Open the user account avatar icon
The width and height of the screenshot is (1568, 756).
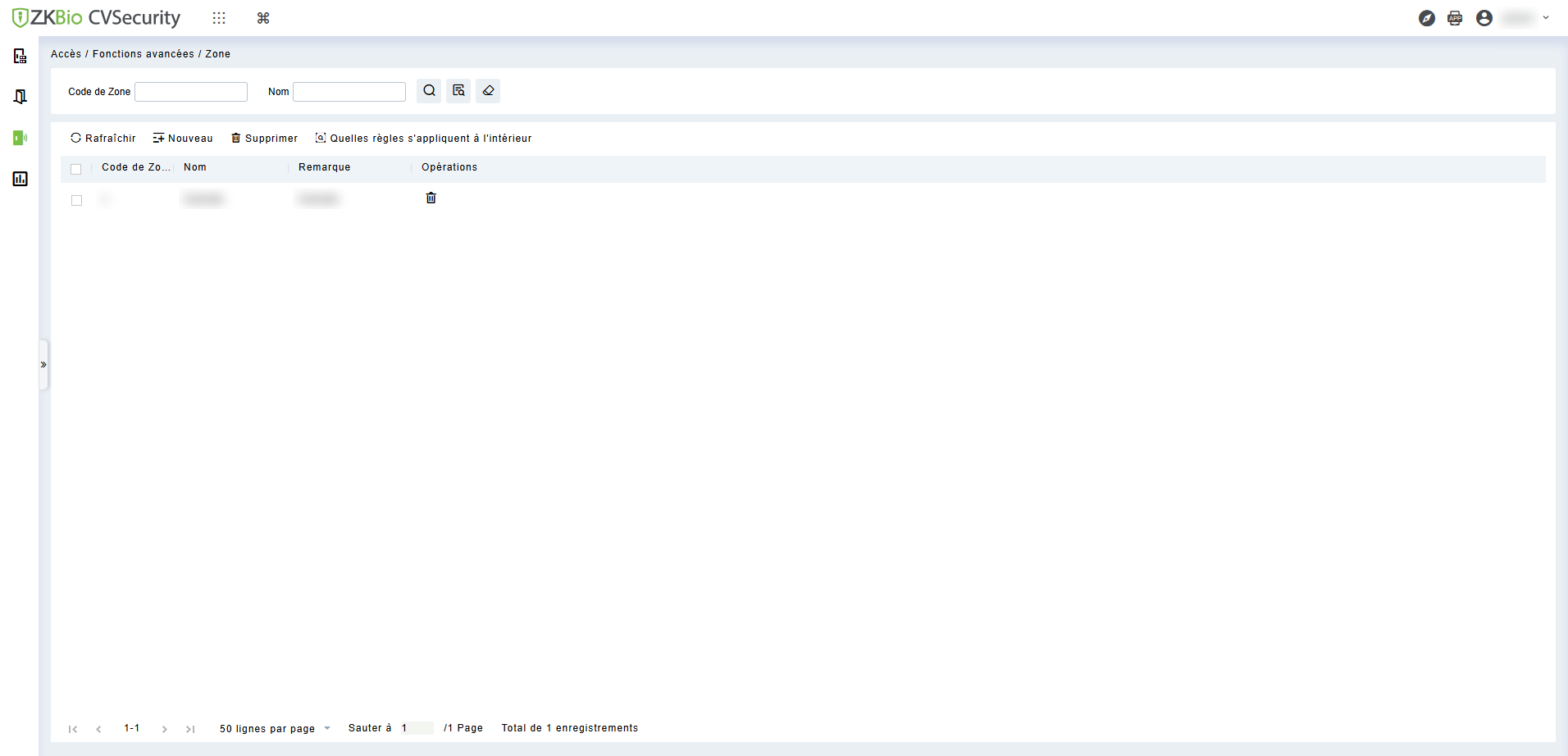[x=1484, y=18]
